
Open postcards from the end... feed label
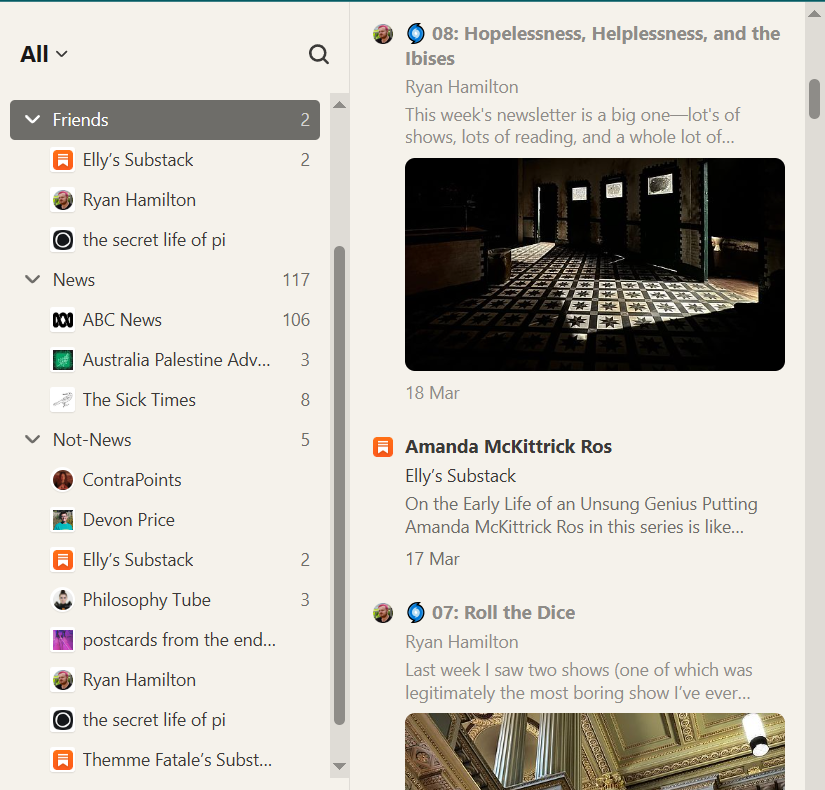(x=179, y=640)
